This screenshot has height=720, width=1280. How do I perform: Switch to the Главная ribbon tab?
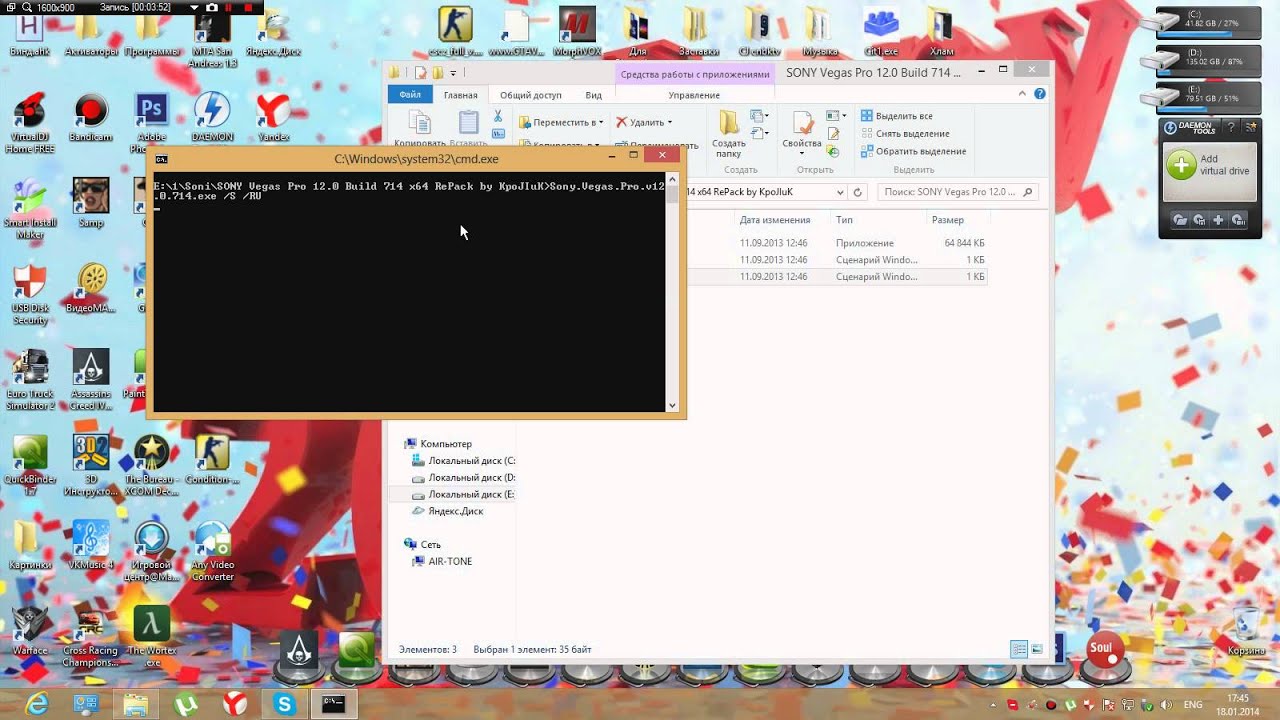[x=461, y=95]
